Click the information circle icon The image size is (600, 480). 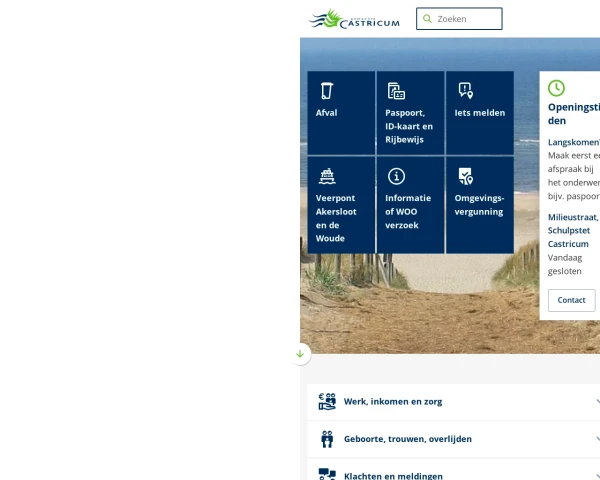[396, 176]
